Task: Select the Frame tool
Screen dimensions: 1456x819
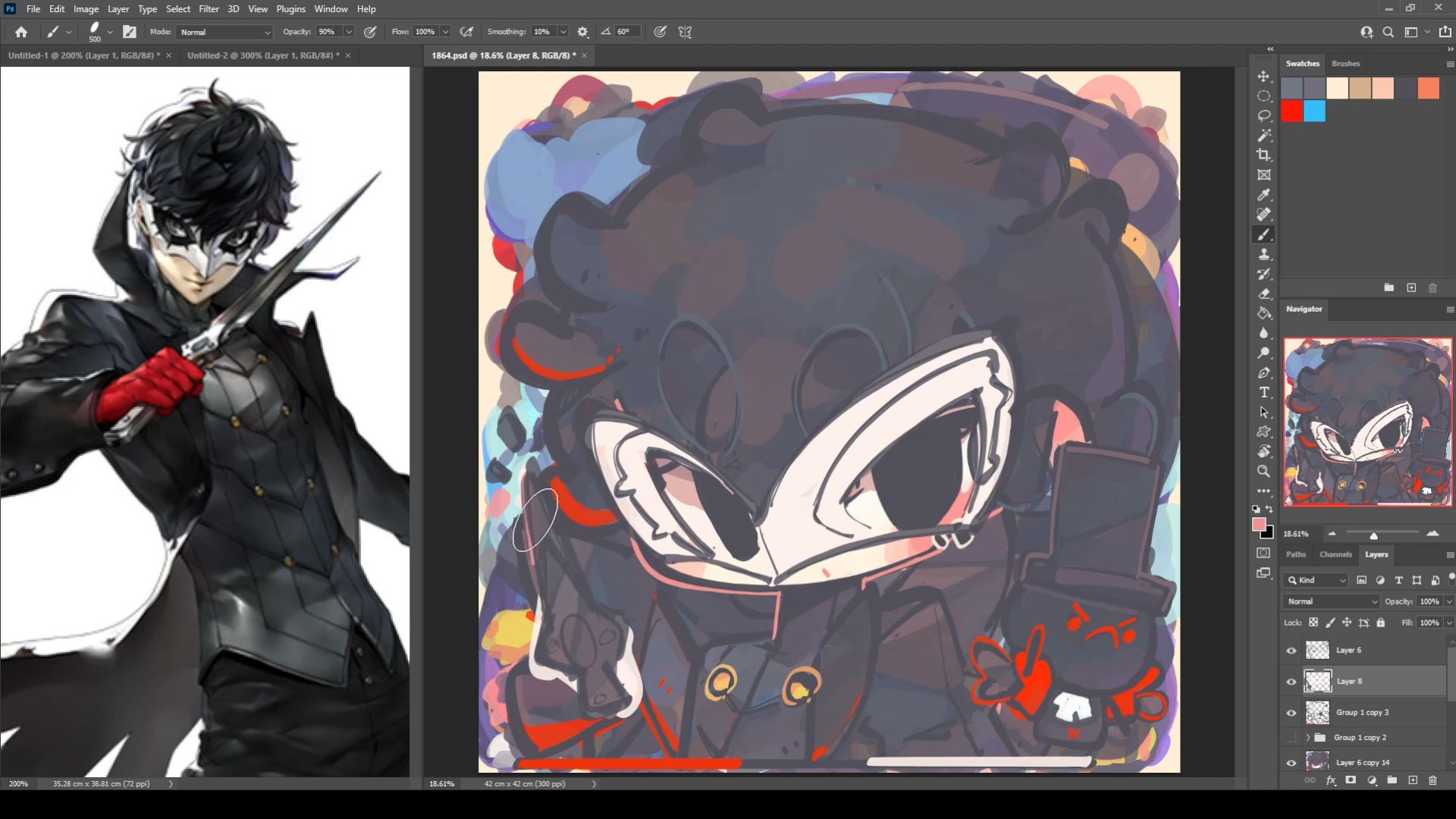Action: (x=1263, y=175)
